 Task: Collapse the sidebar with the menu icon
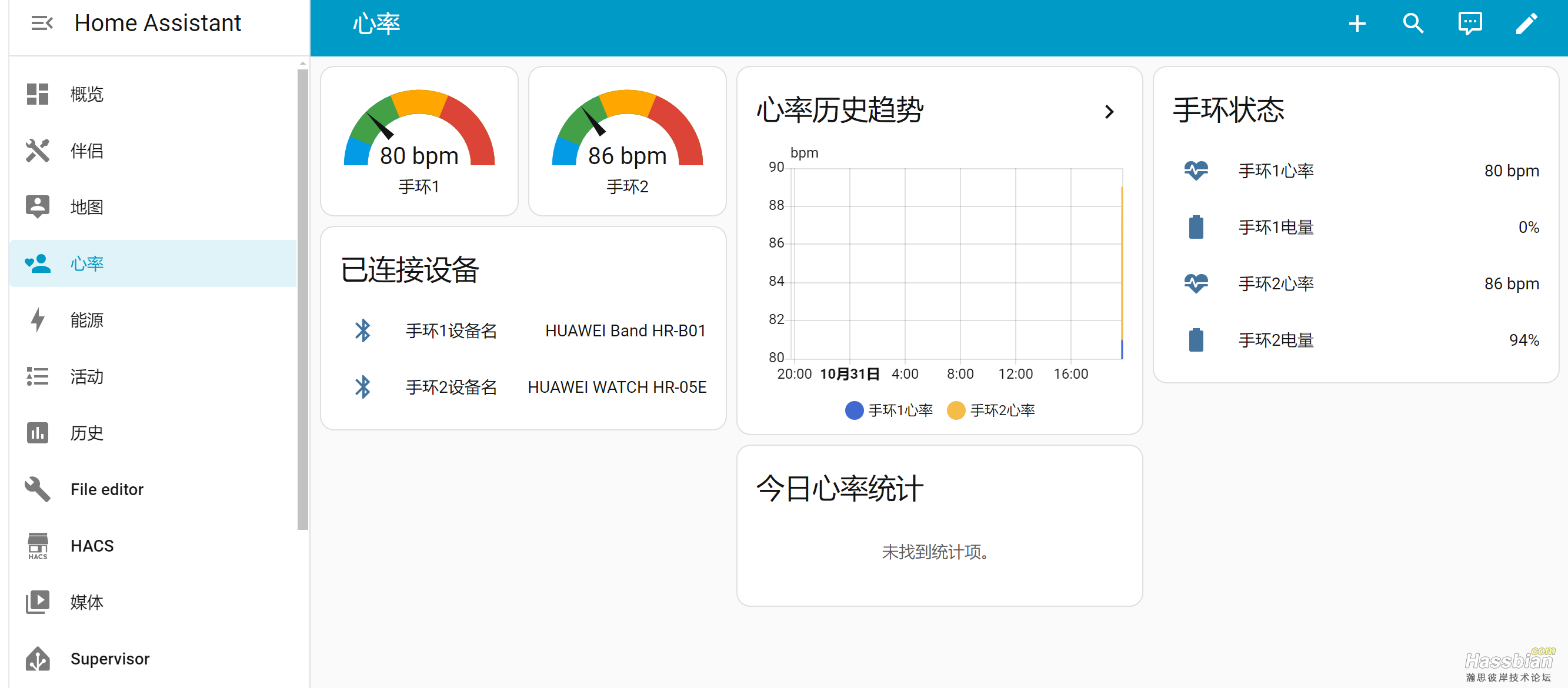(41, 23)
